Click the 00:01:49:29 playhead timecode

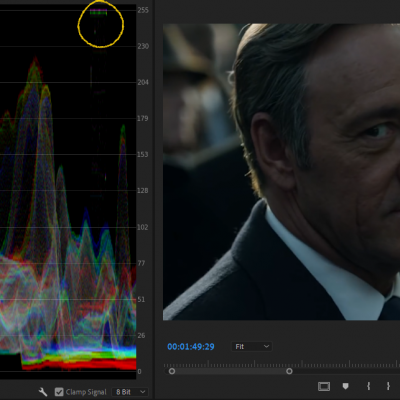point(191,347)
